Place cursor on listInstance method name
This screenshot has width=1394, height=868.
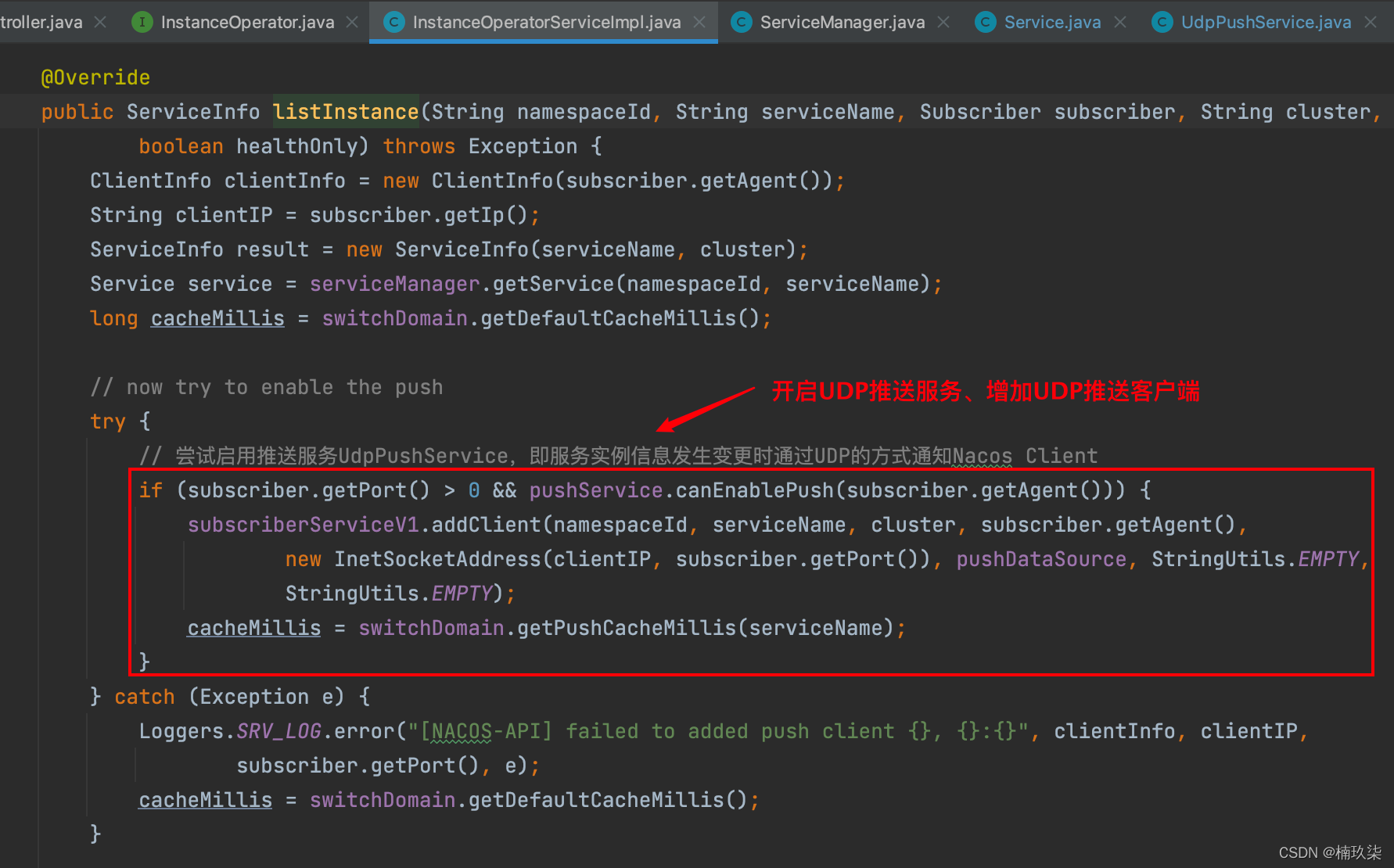click(346, 112)
